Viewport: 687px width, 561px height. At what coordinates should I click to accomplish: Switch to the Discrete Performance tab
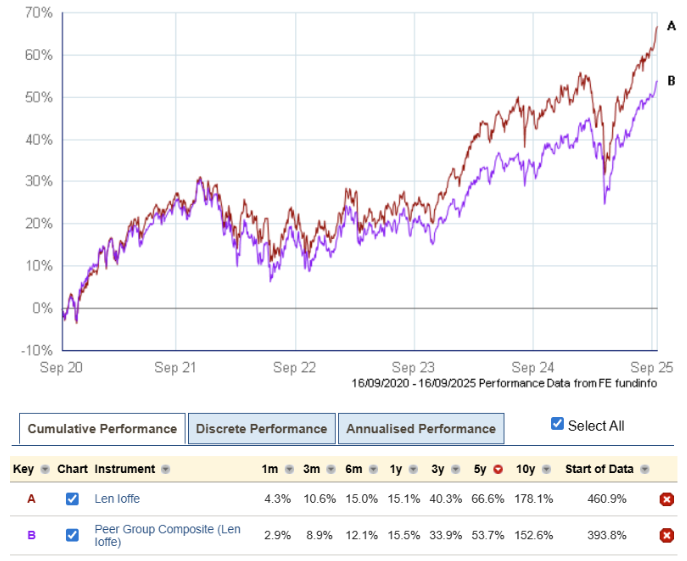261,429
